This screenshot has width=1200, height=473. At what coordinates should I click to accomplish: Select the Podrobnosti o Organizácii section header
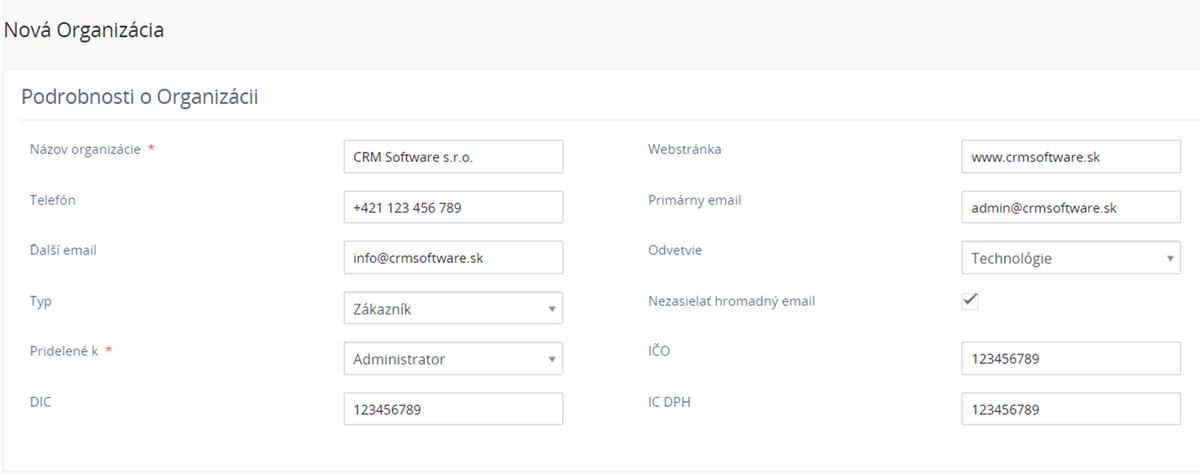click(x=140, y=98)
